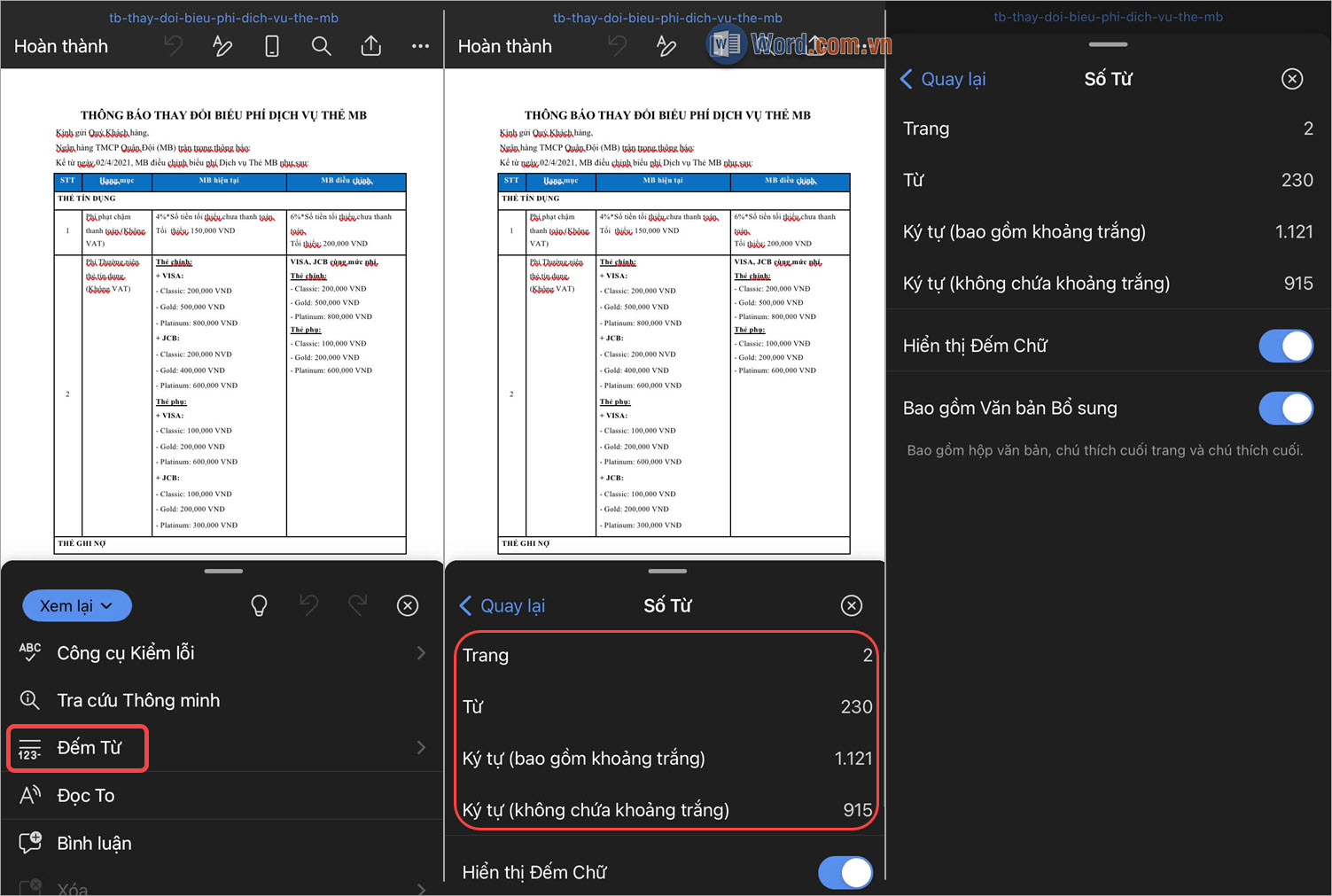The image size is (1332, 896).
Task: Tap document title in left panel header
Action: point(223,18)
